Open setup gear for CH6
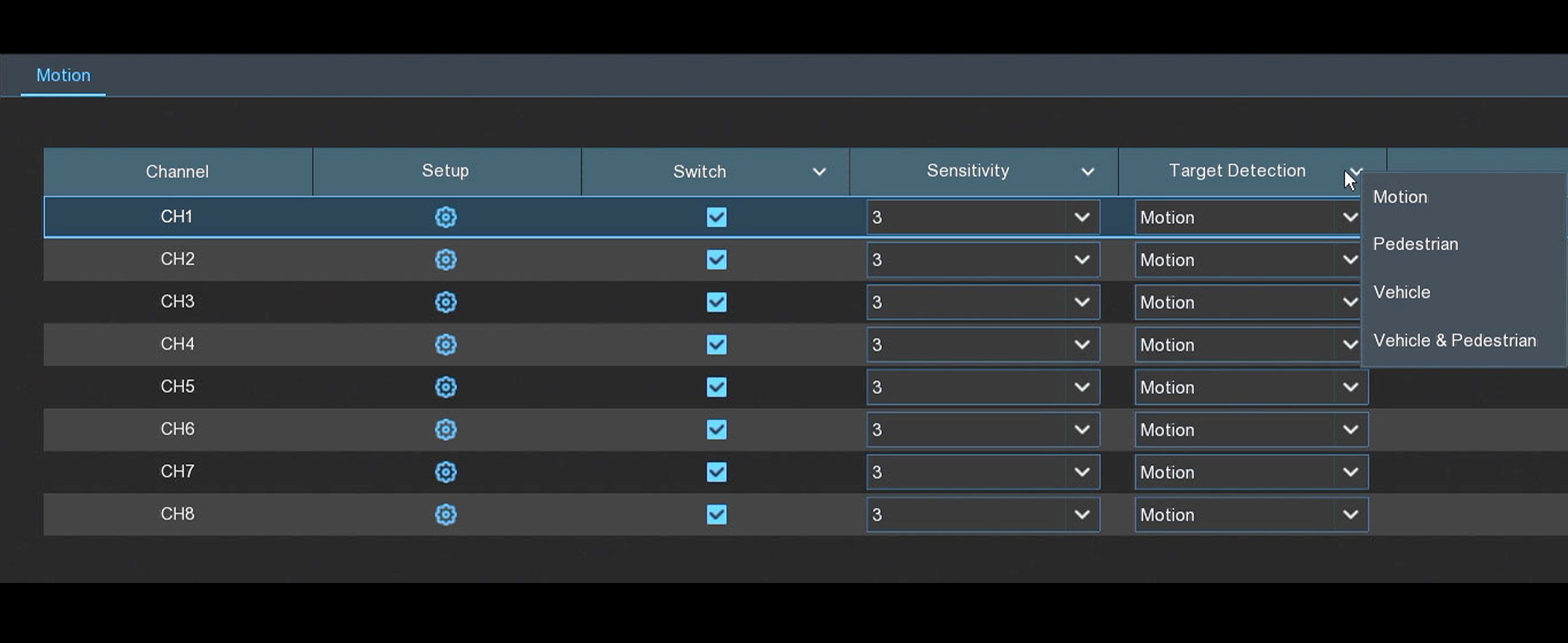This screenshot has width=1568, height=643. pyautogui.click(x=446, y=430)
